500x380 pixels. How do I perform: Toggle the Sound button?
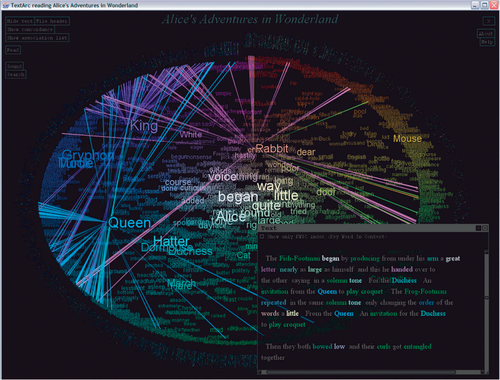pos(15,66)
